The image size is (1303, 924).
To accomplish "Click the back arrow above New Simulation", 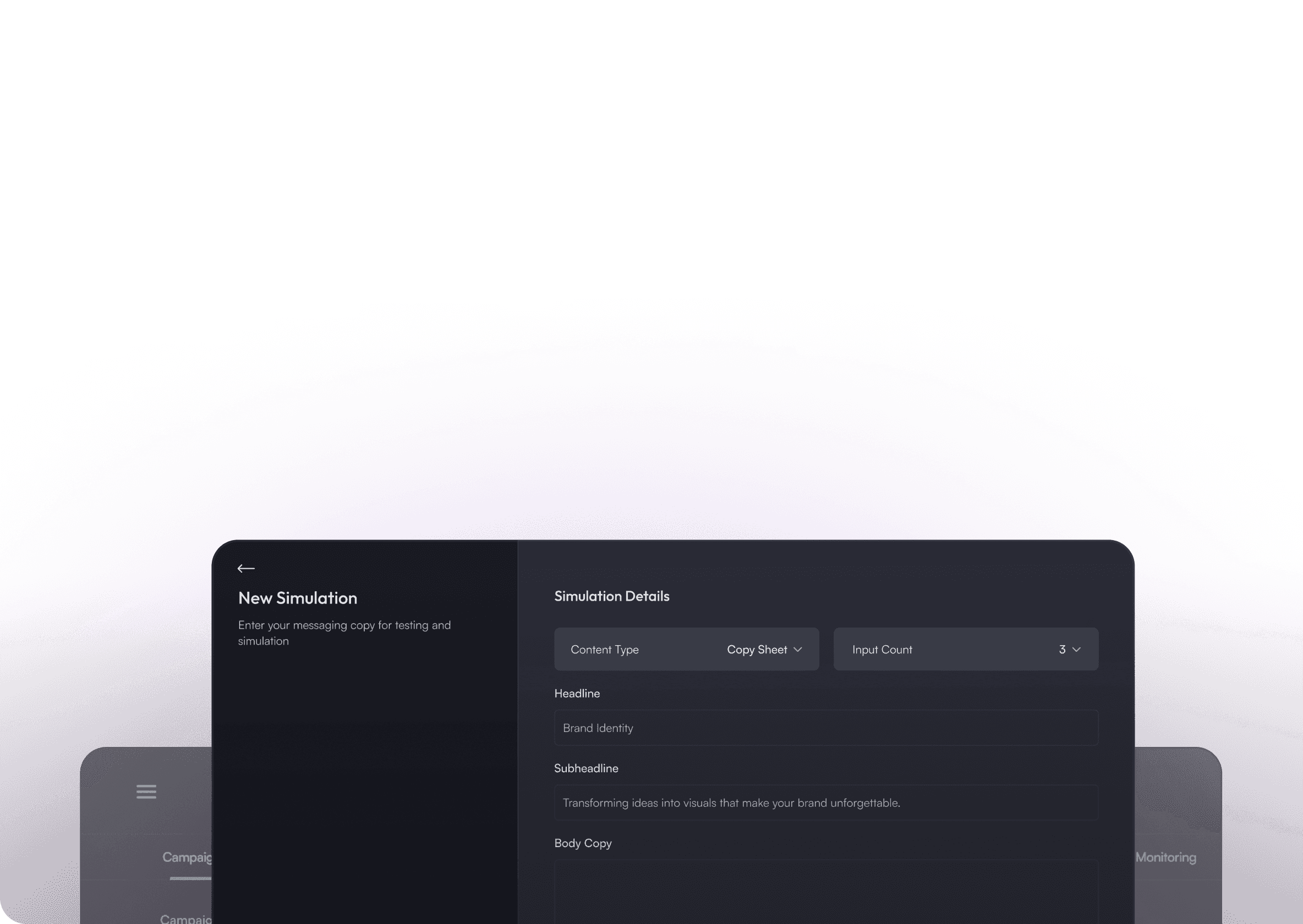I will [246, 568].
